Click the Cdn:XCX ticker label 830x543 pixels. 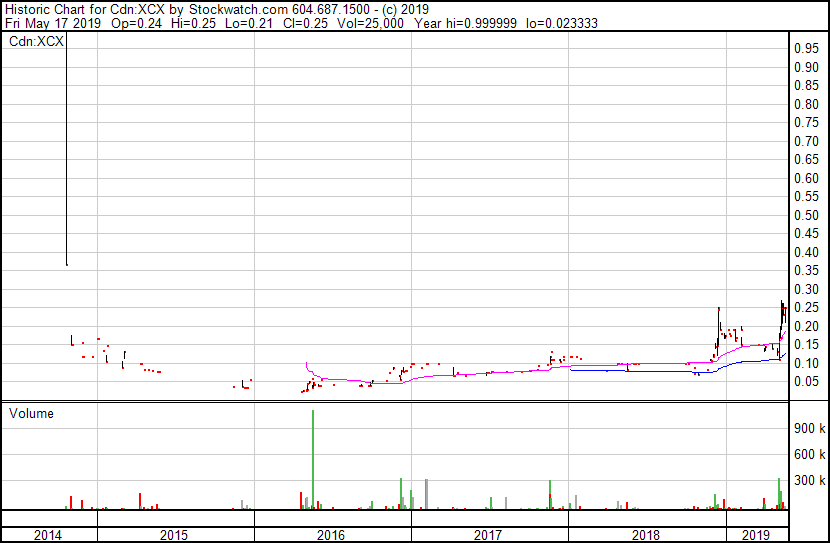(36, 42)
